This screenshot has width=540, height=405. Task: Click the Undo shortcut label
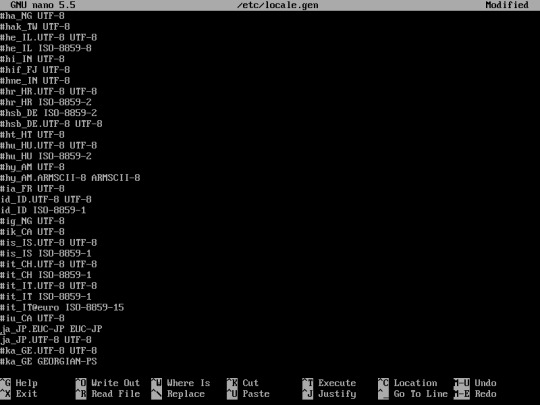coord(486,383)
